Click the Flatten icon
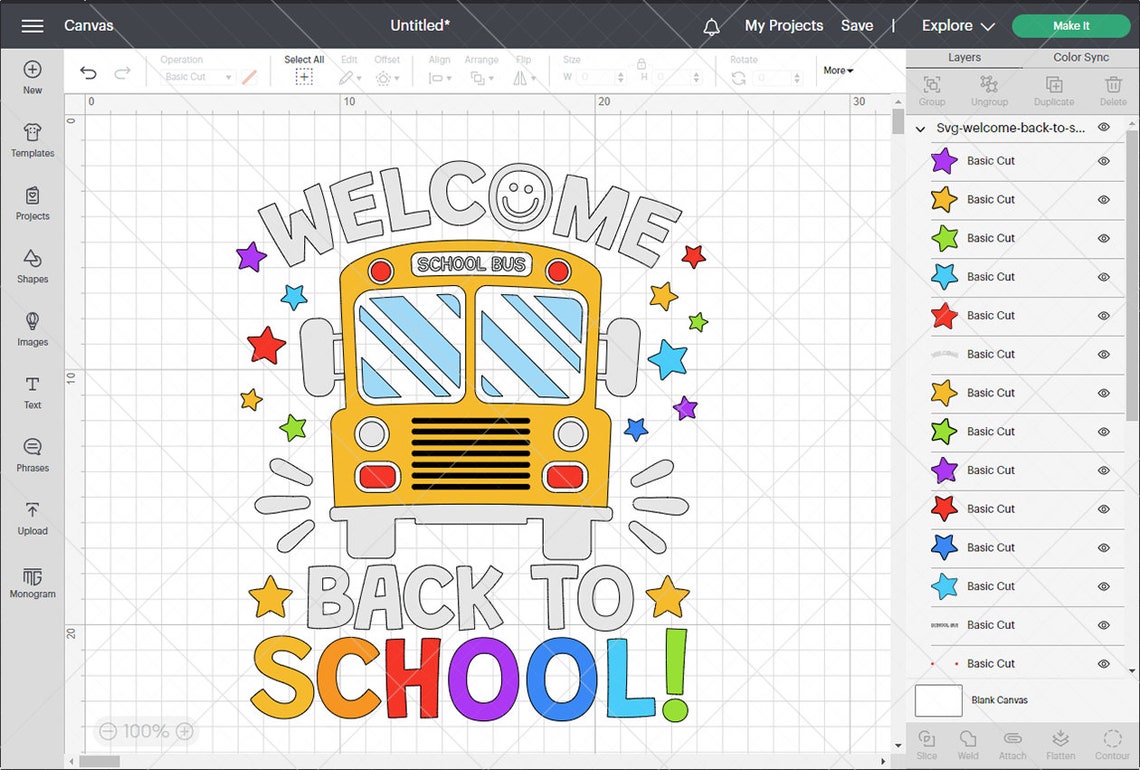This screenshot has height=770, width=1140. [x=1060, y=742]
